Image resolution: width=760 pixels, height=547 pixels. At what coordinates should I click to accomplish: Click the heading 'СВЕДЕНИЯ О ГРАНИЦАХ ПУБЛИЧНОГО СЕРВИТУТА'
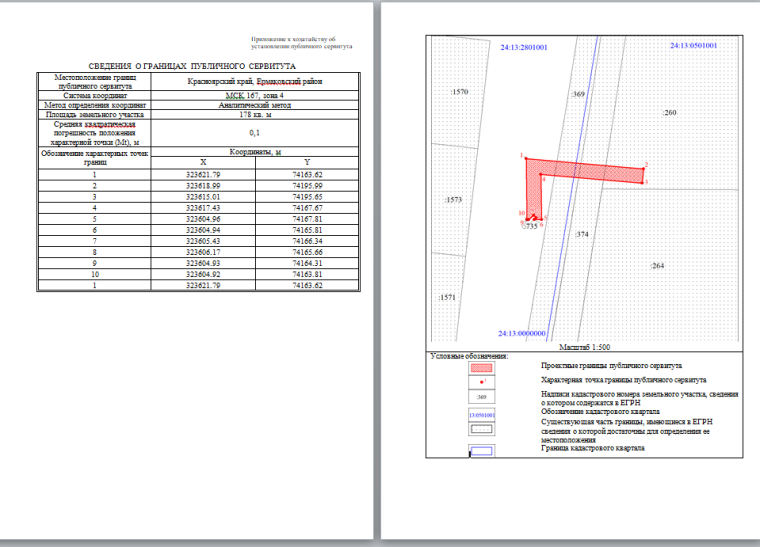[x=192, y=66]
